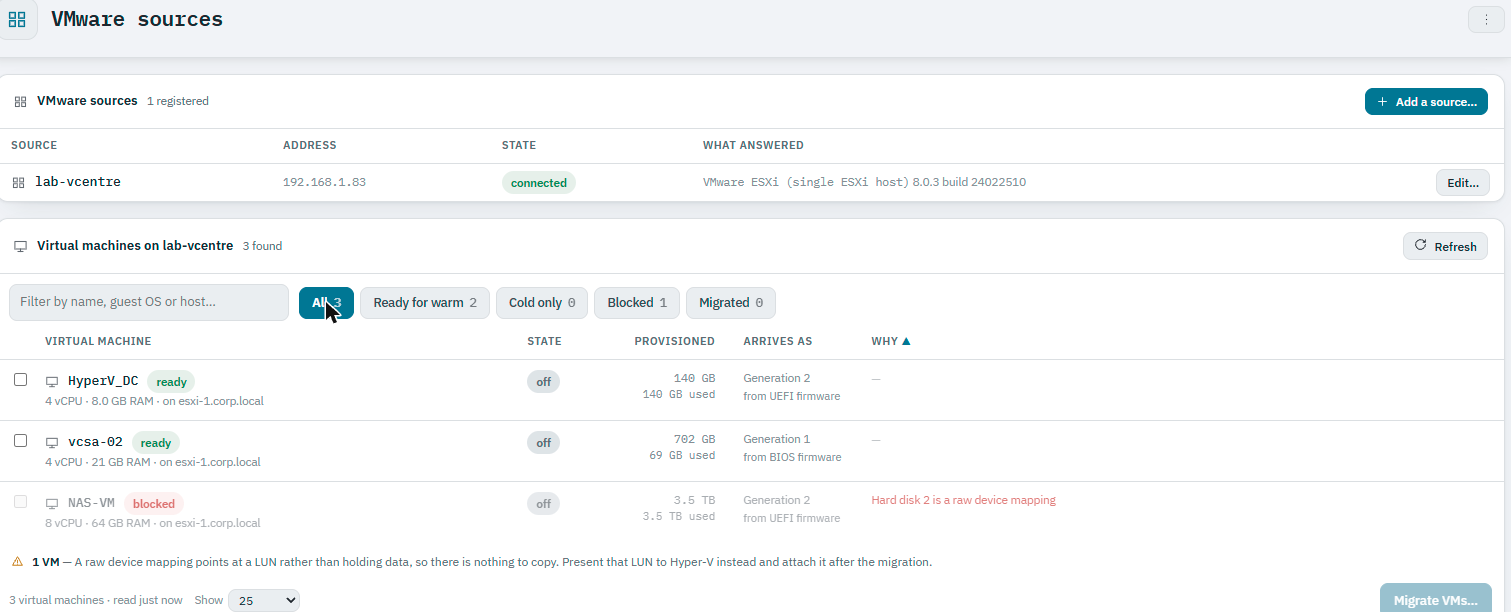This screenshot has height=612, width=1511.
Task: Click the off state of vcsa-02
Action: 544,443
